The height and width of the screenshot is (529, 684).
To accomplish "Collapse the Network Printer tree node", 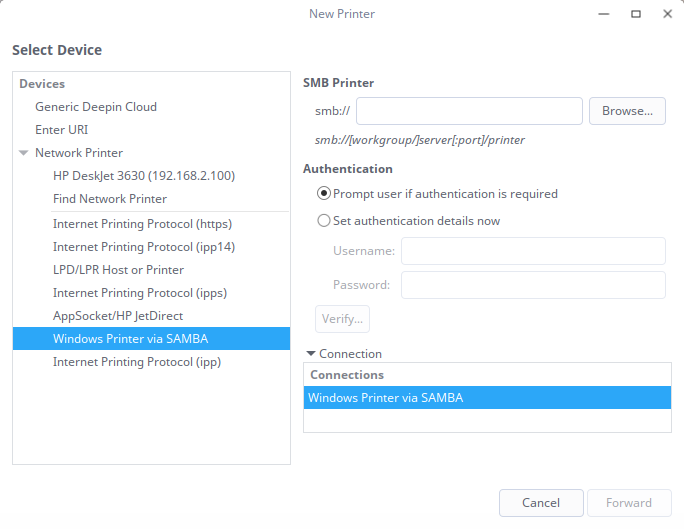I will (x=23, y=153).
